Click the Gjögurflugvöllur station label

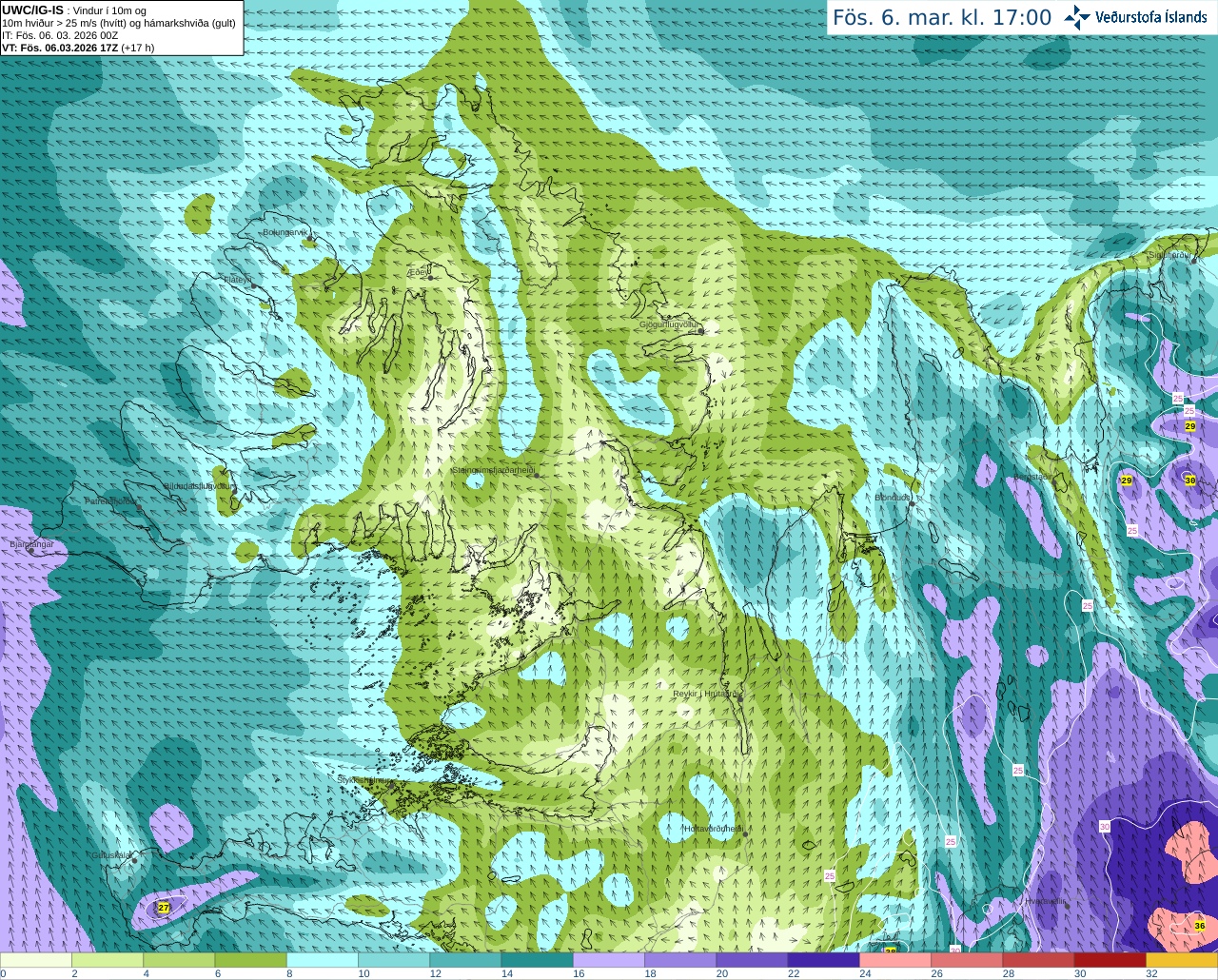pyautogui.click(x=669, y=324)
